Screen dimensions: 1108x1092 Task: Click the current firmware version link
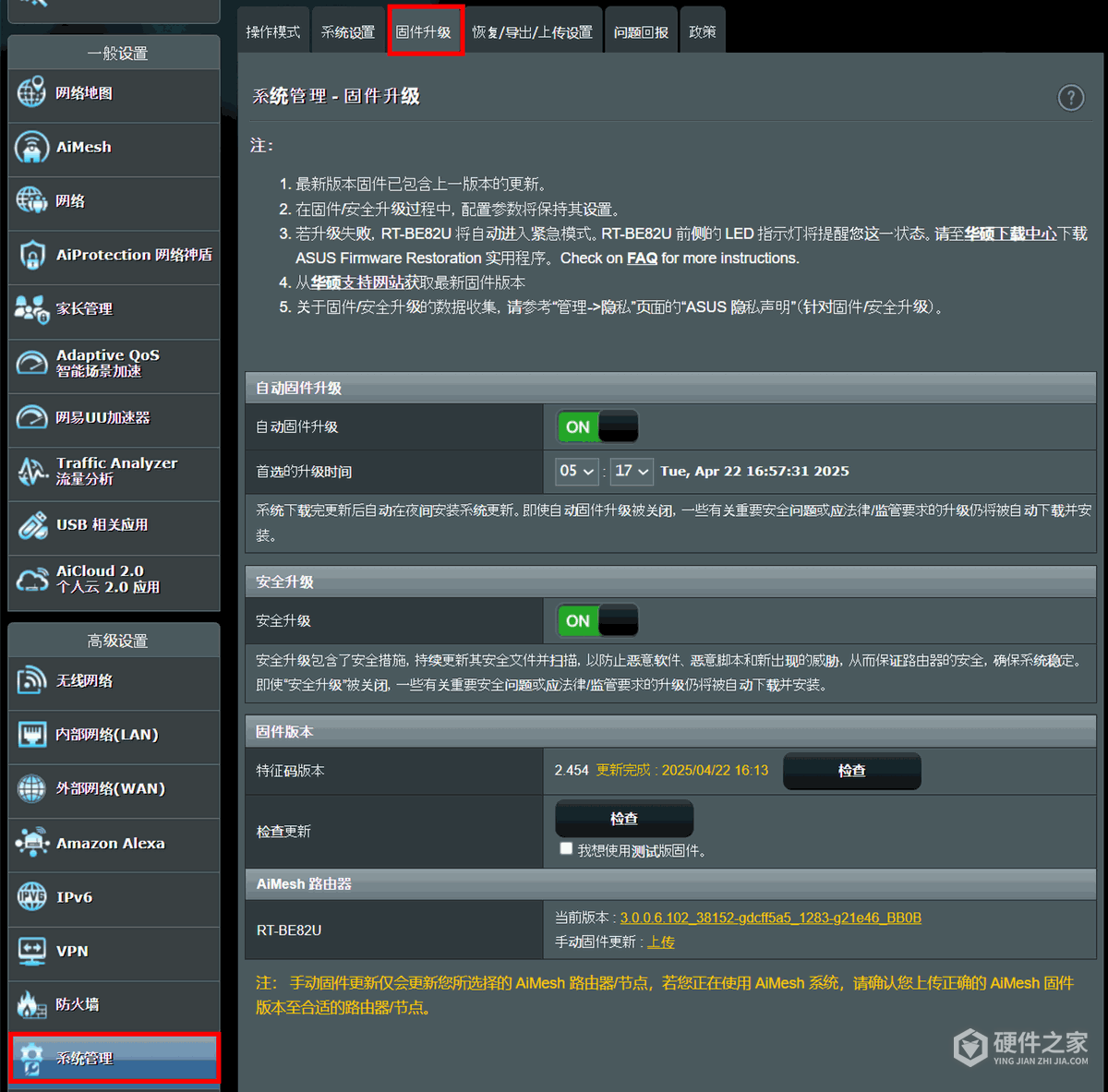click(771, 918)
